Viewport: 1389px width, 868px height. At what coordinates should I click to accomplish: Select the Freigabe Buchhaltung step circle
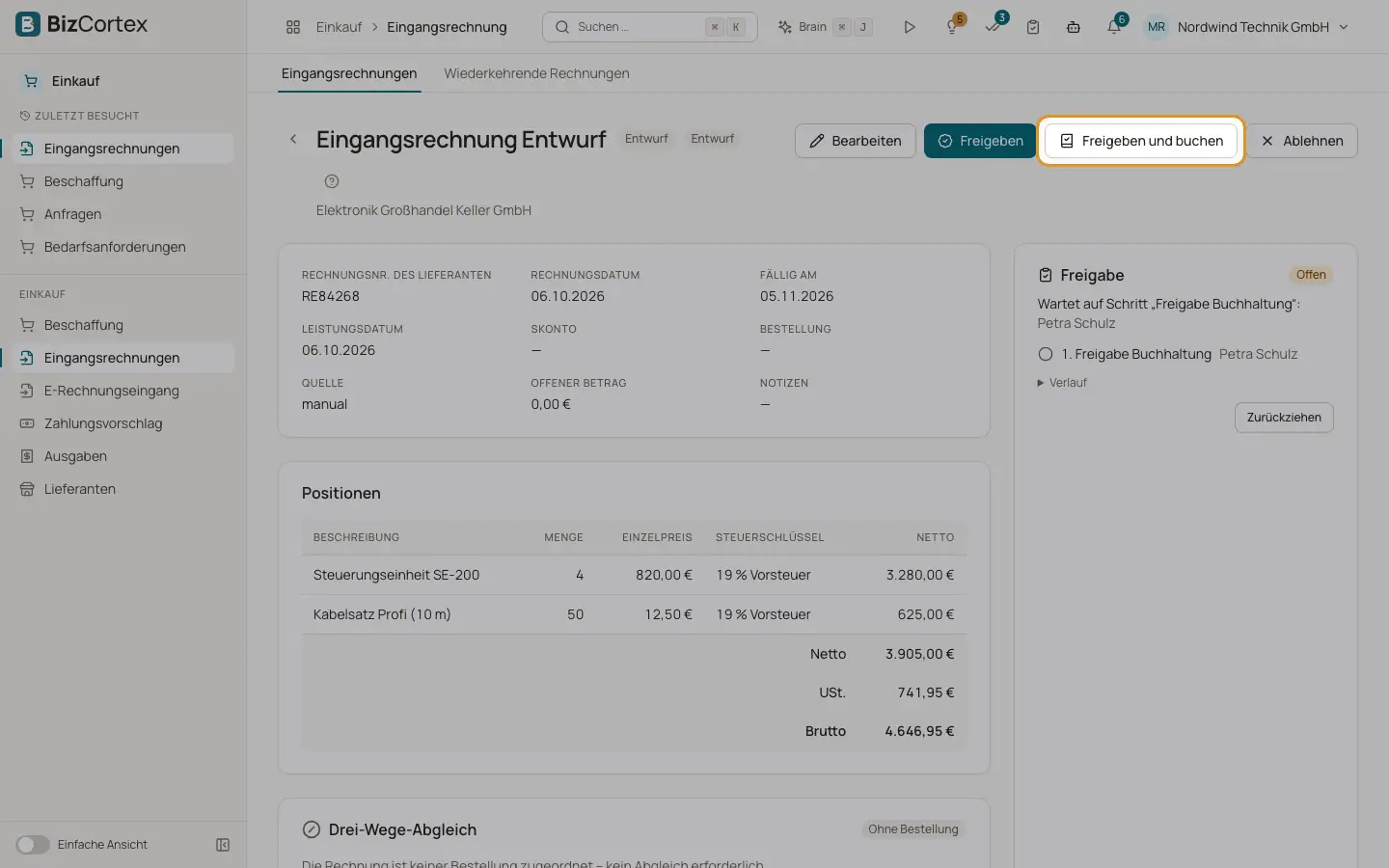click(1045, 354)
